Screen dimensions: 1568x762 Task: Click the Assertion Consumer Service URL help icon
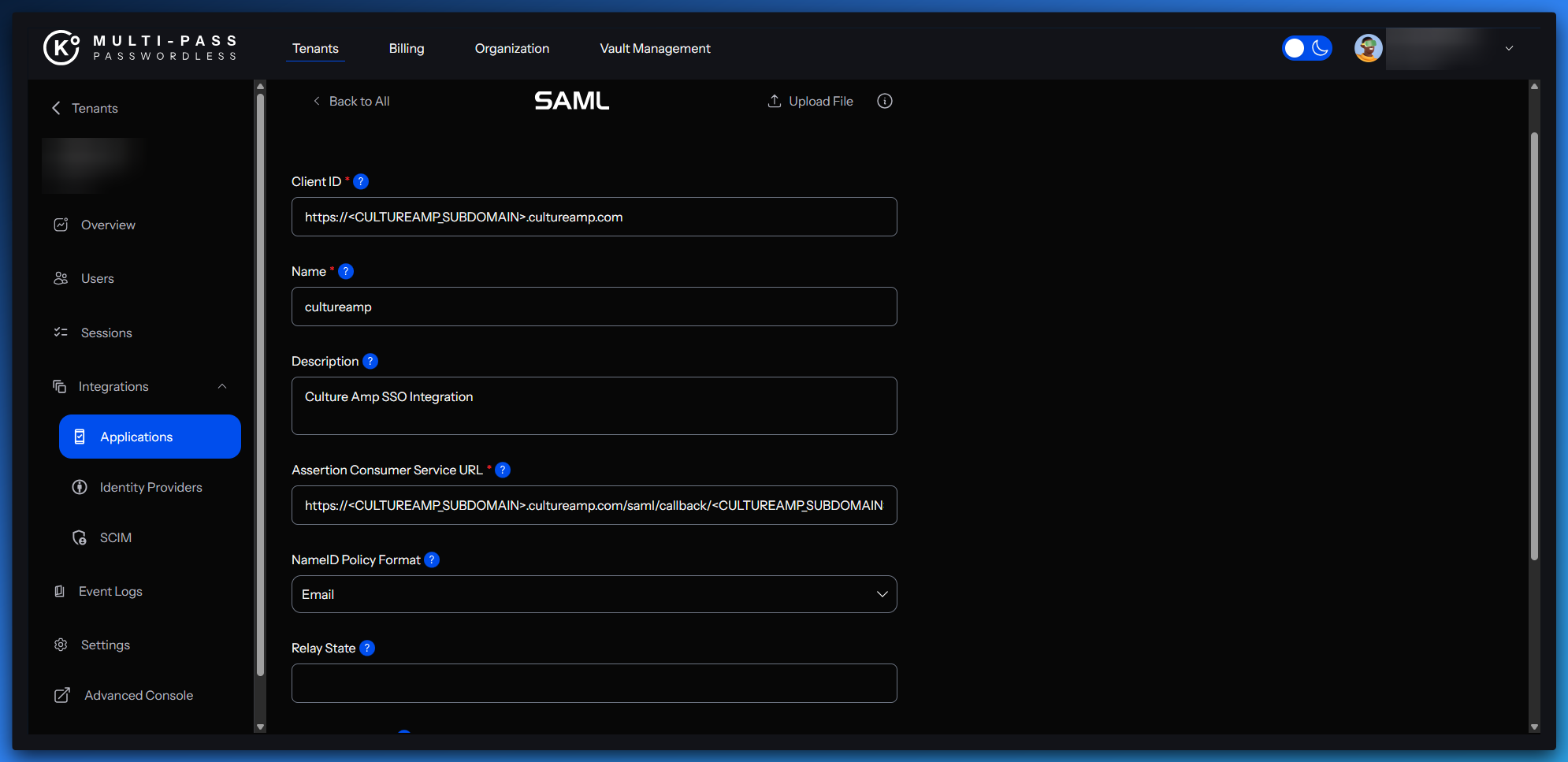click(x=503, y=470)
